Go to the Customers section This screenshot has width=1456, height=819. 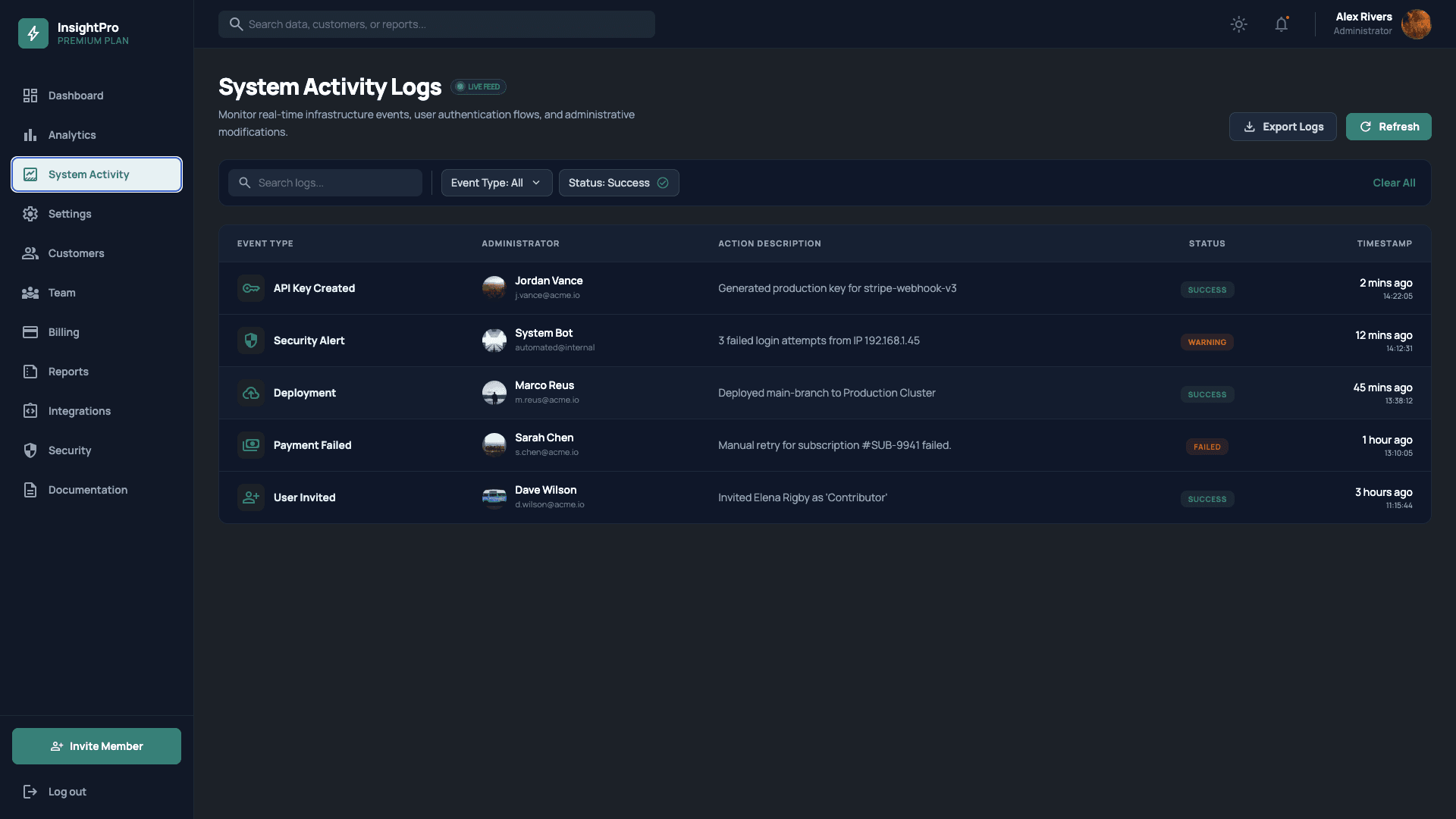point(76,253)
